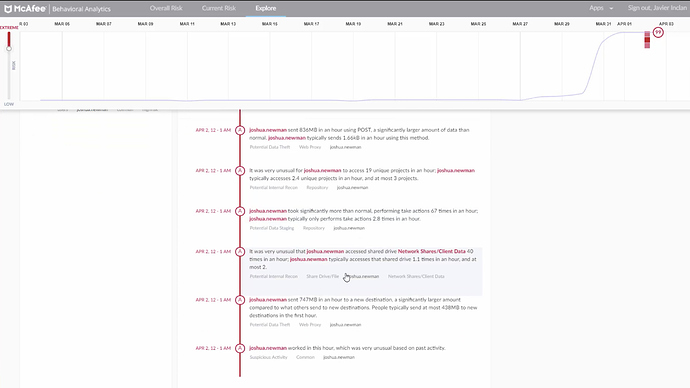
Task: Click Common tag under last event
Action: point(305,358)
